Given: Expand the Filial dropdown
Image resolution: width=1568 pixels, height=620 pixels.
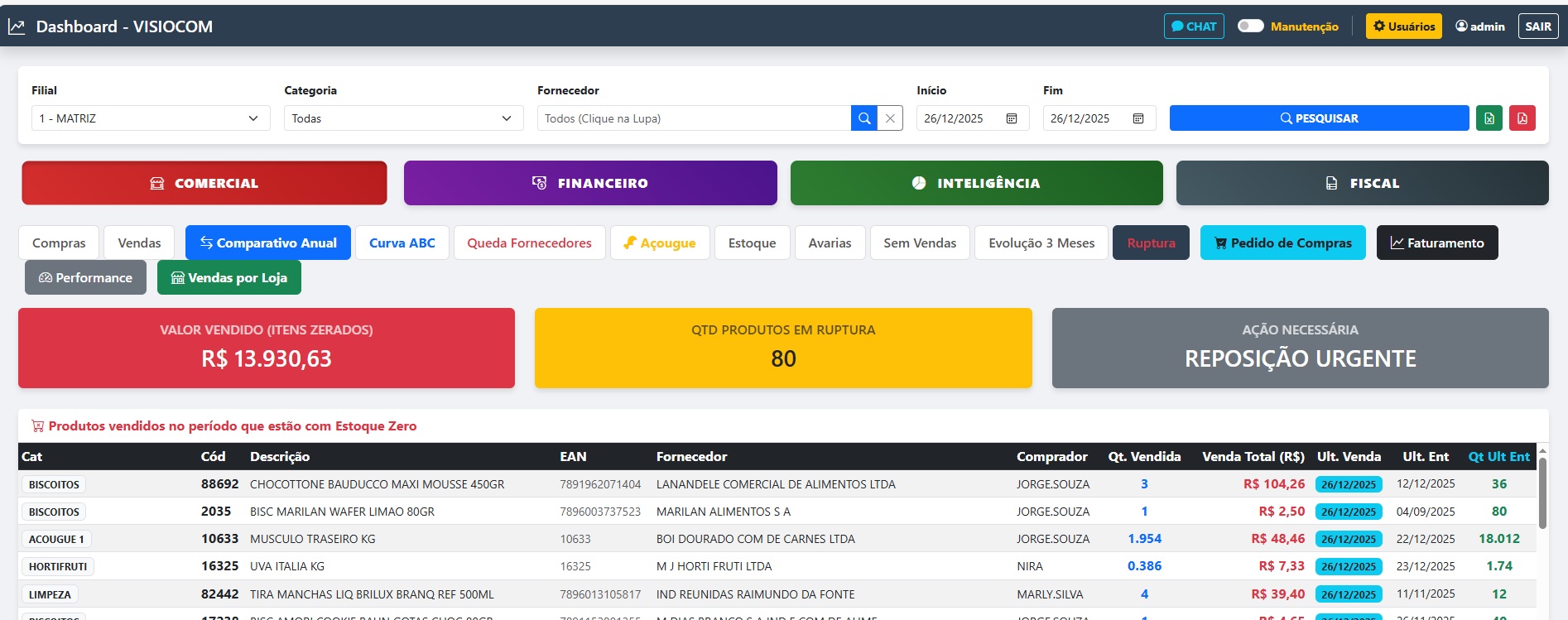Looking at the screenshot, I should click(x=150, y=118).
